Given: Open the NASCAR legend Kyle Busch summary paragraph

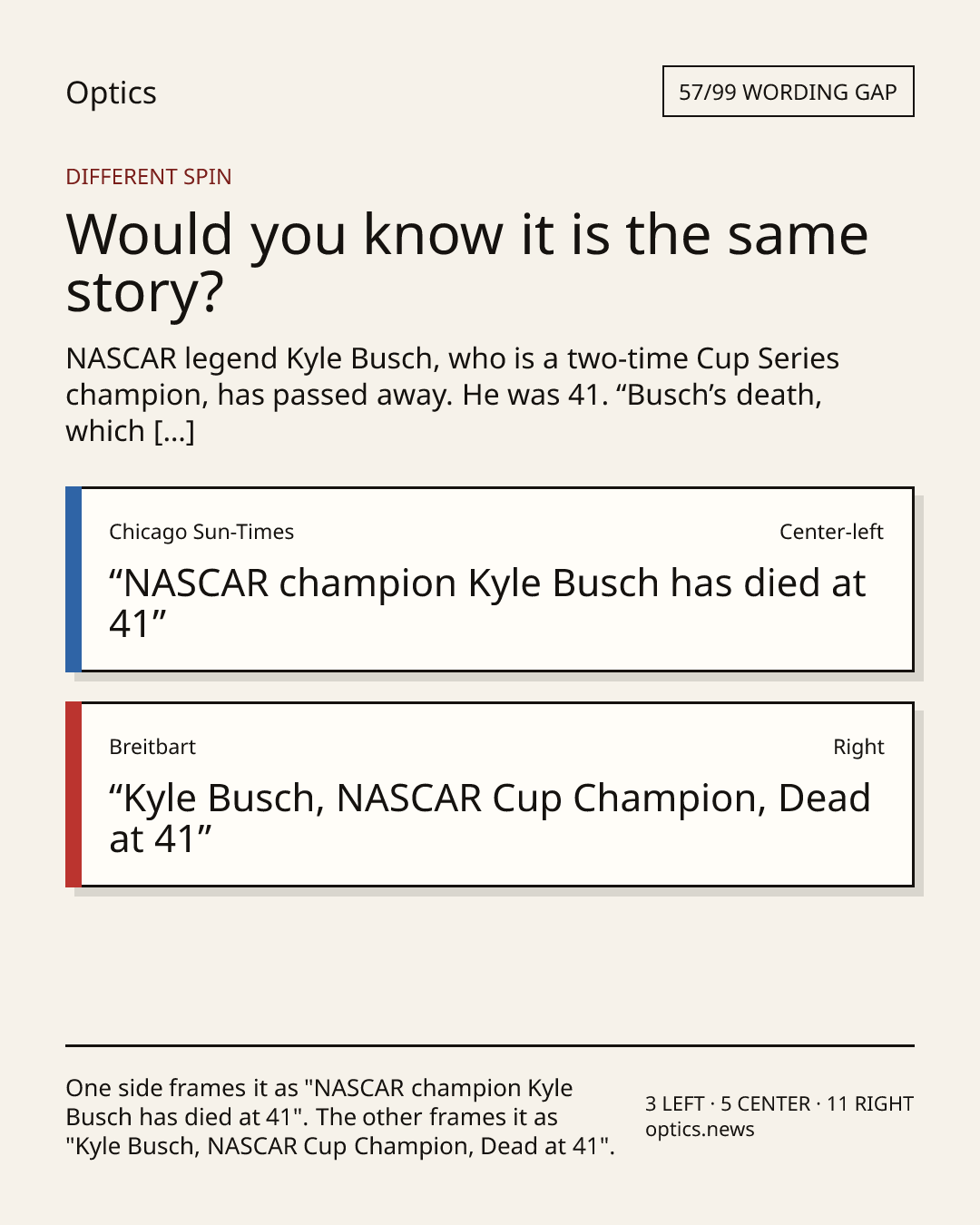Looking at the screenshot, I should [453, 395].
